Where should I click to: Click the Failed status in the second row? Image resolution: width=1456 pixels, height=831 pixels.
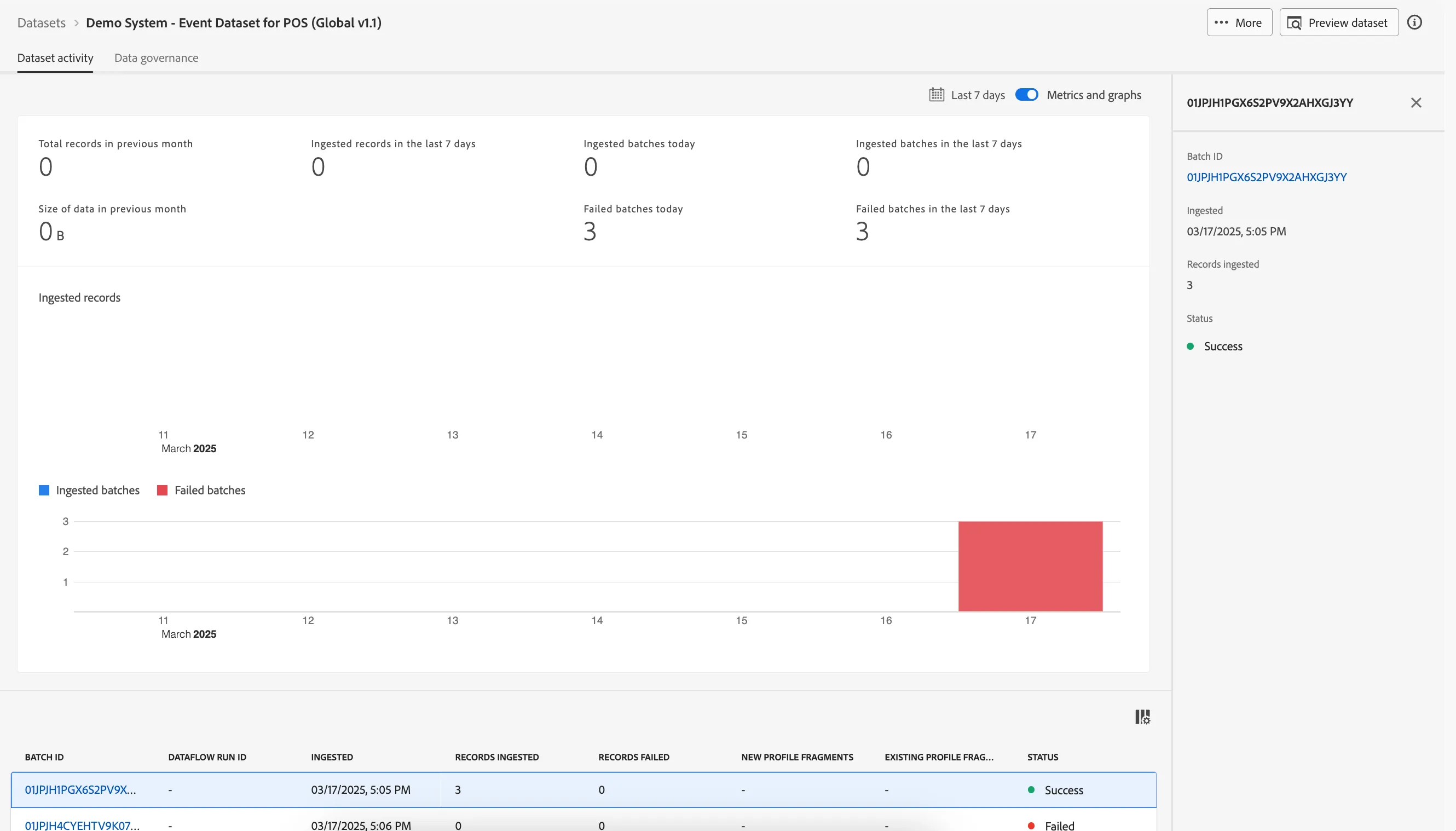pos(1051,826)
